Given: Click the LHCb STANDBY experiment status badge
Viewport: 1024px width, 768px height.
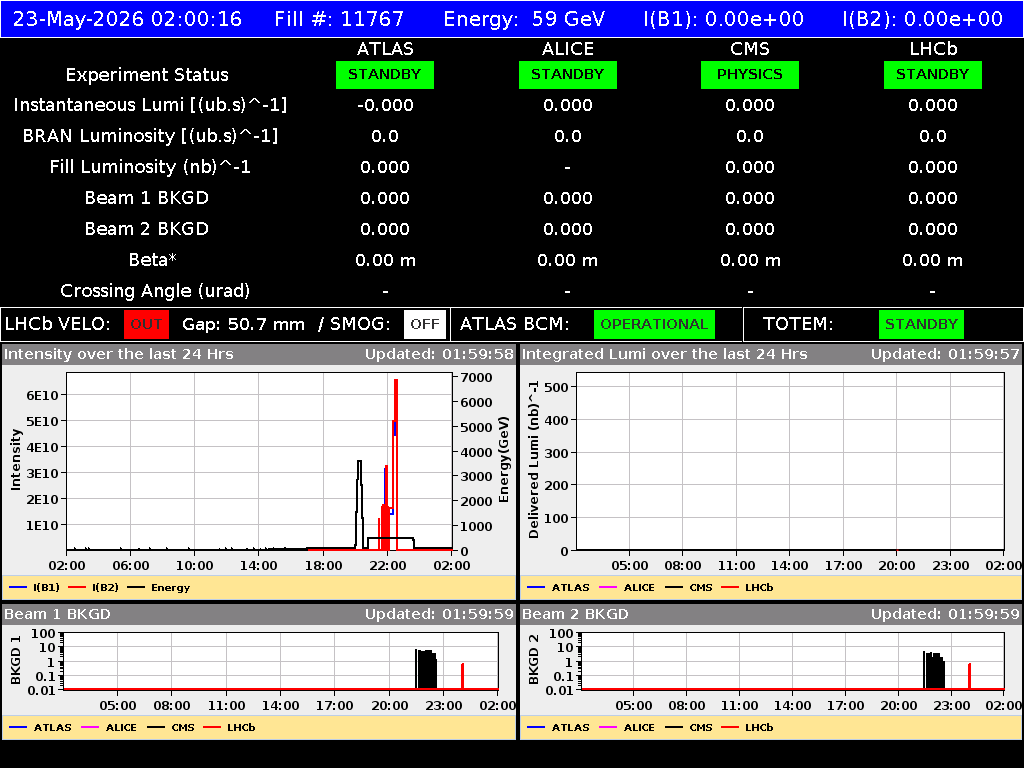Looking at the screenshot, I should point(933,74).
